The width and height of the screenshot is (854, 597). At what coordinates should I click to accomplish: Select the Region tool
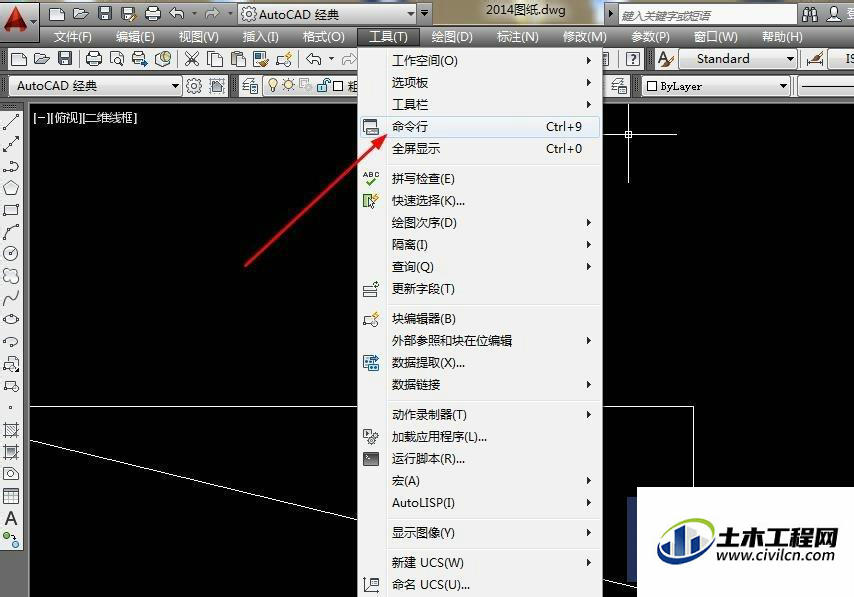click(11, 473)
